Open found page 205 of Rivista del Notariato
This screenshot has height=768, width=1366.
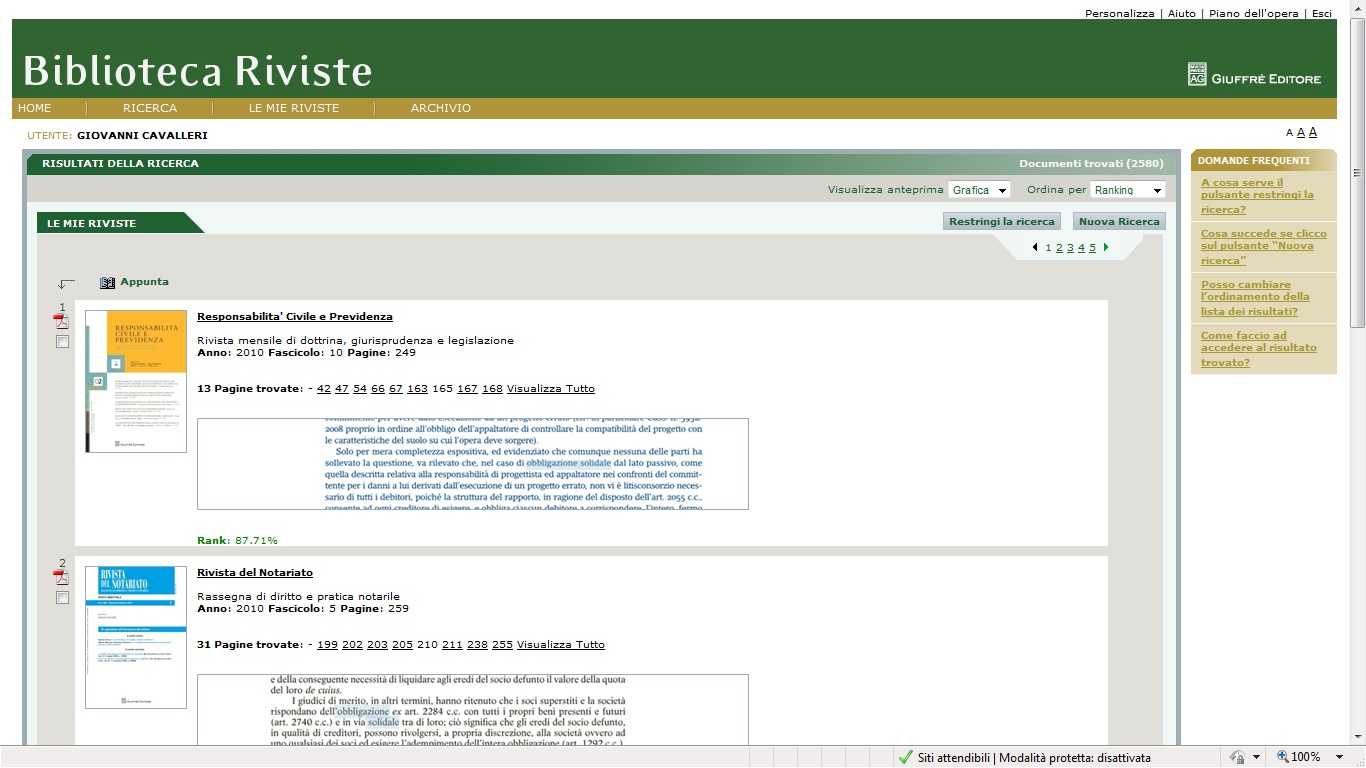click(x=402, y=645)
